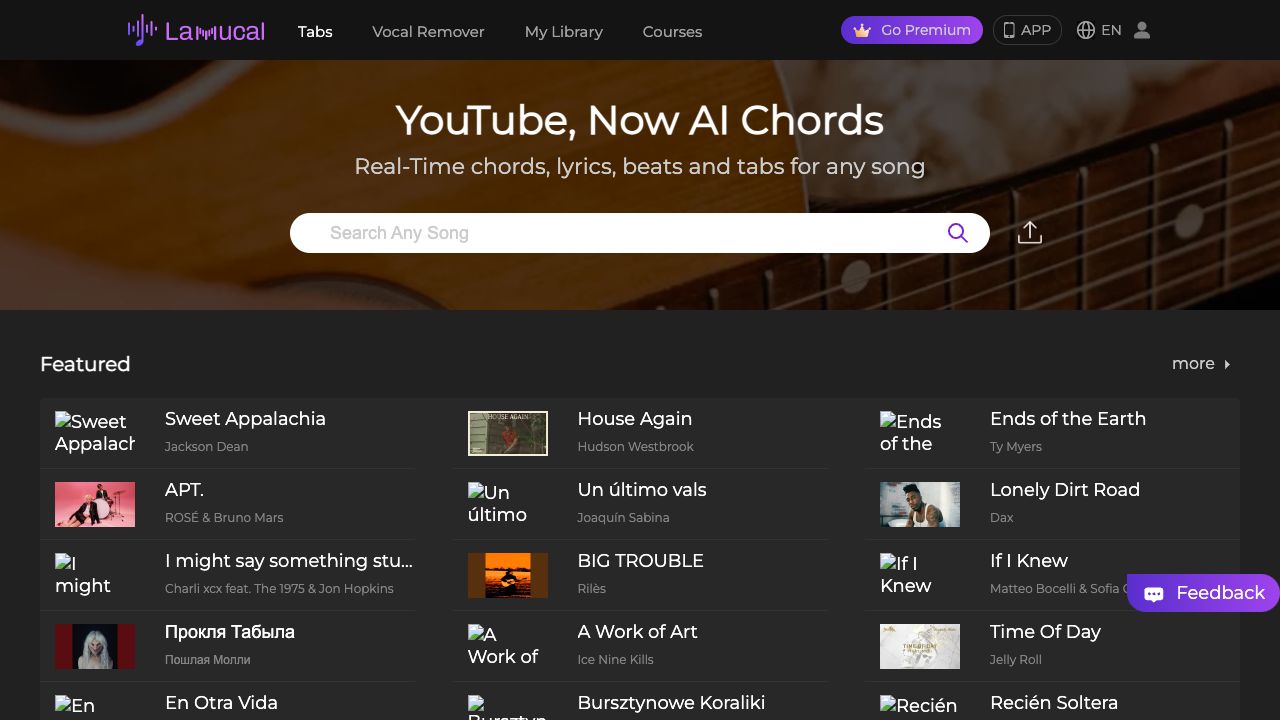Open the Vocal Remover page
The width and height of the screenshot is (1280, 720).
click(x=428, y=31)
